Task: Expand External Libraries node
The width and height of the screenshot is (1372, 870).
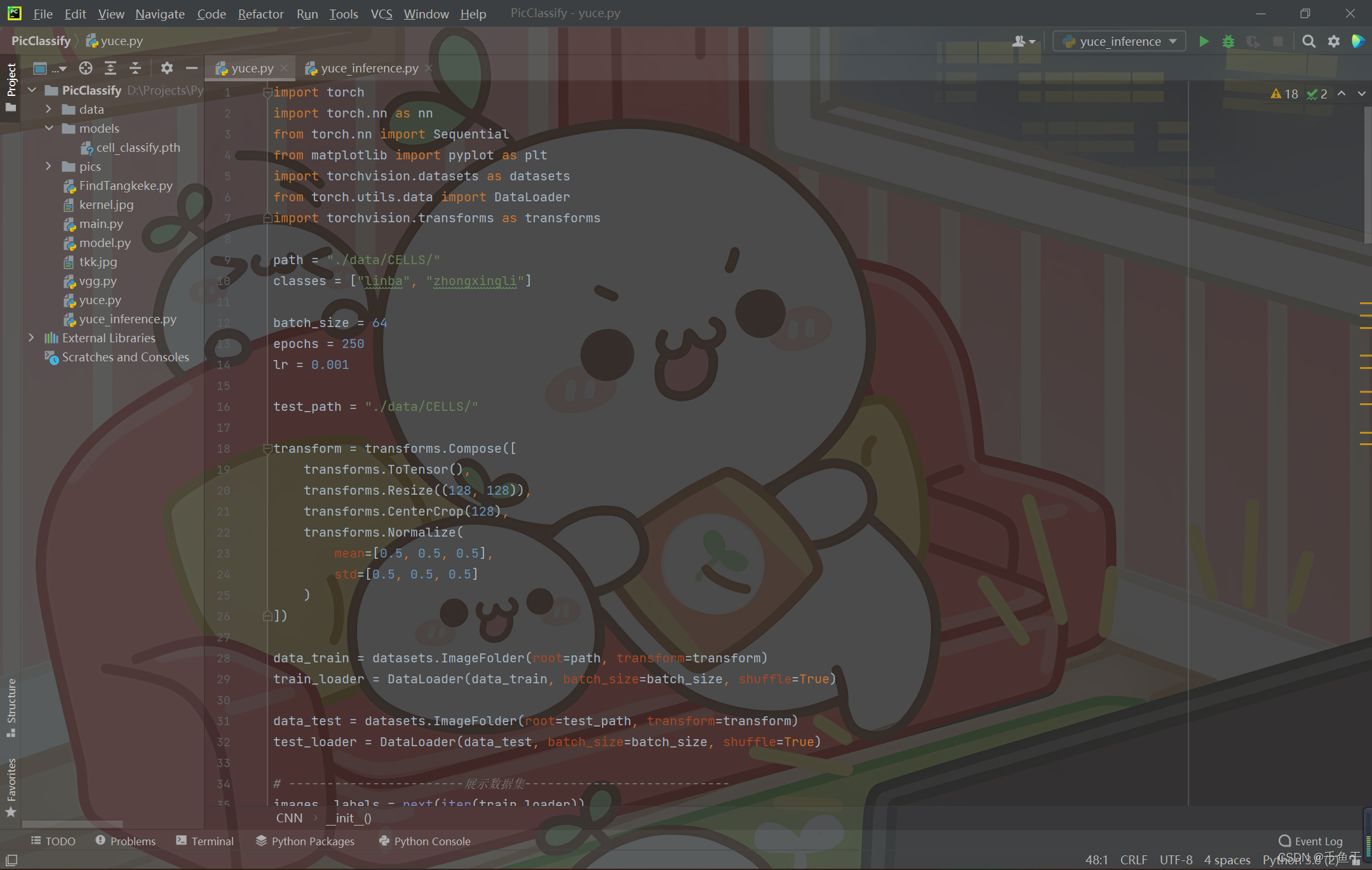Action: point(31,338)
